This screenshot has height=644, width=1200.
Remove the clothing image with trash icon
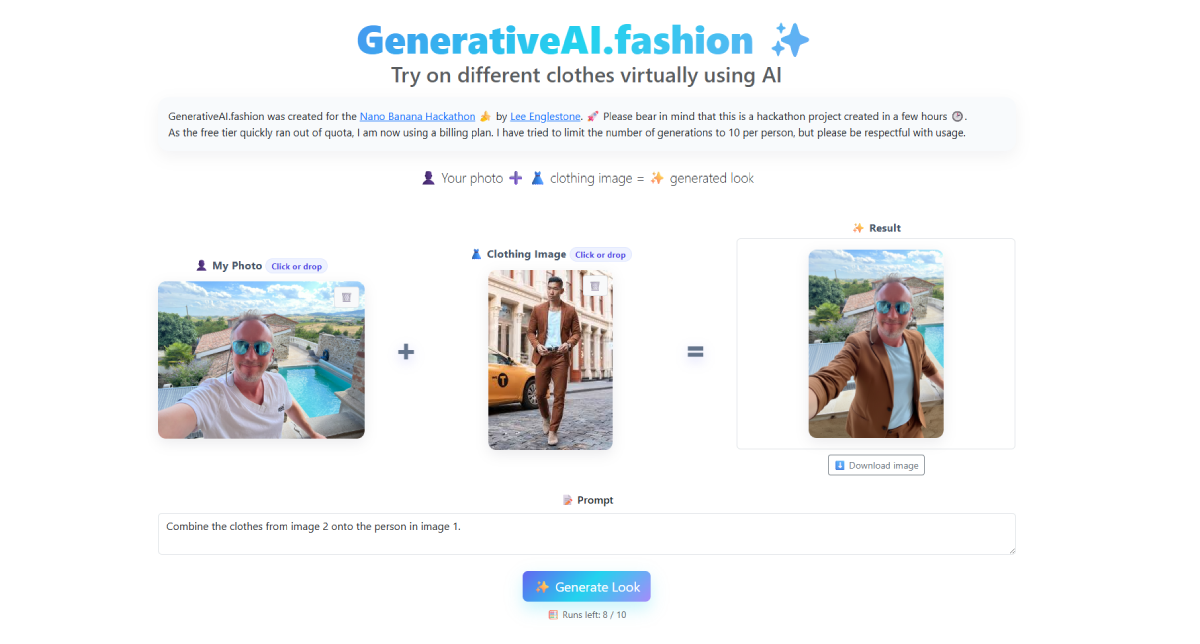[595, 286]
